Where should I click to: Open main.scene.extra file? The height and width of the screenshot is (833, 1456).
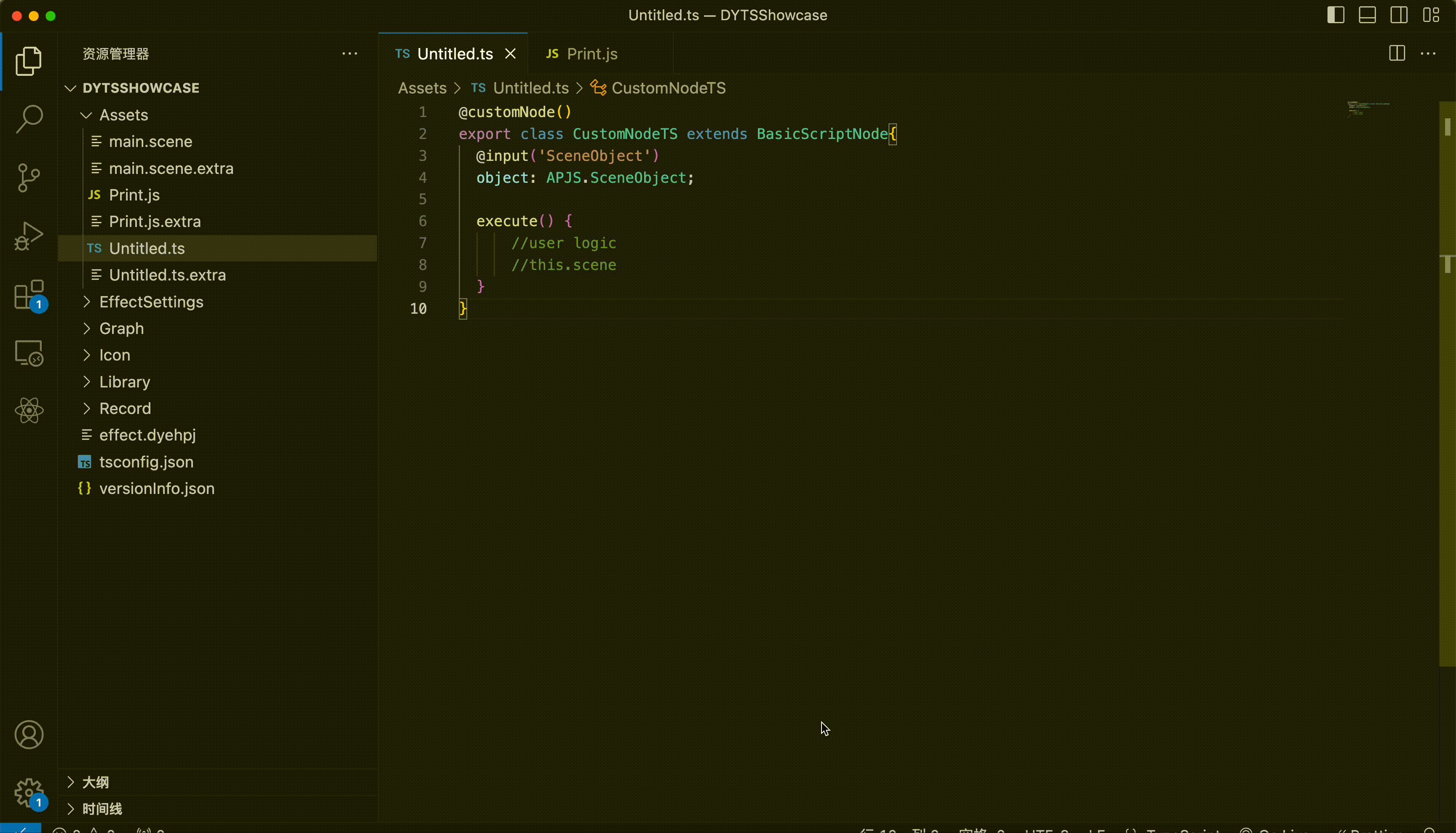coord(217,168)
